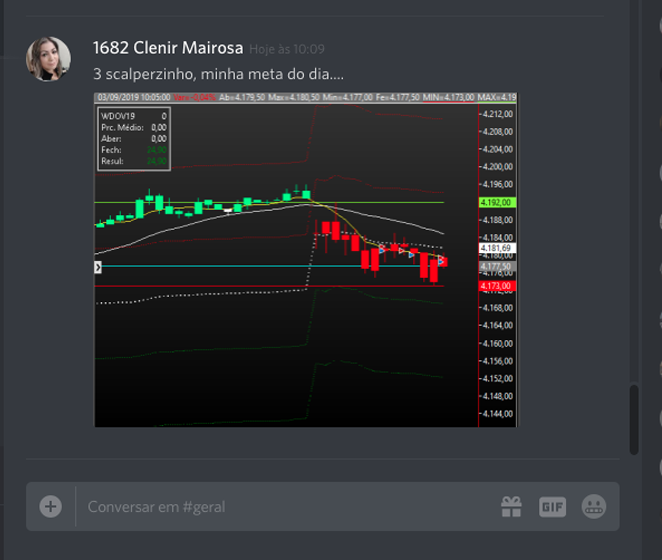
Task: Focus the 'Conversar em #geral' message field
Action: coord(280,507)
